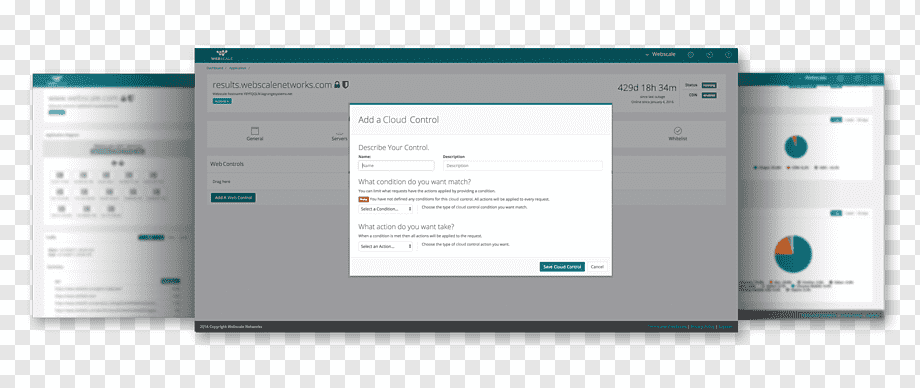Viewport: 920px width, 388px height.
Task: Click the enabled CDN badge
Action: [709, 96]
